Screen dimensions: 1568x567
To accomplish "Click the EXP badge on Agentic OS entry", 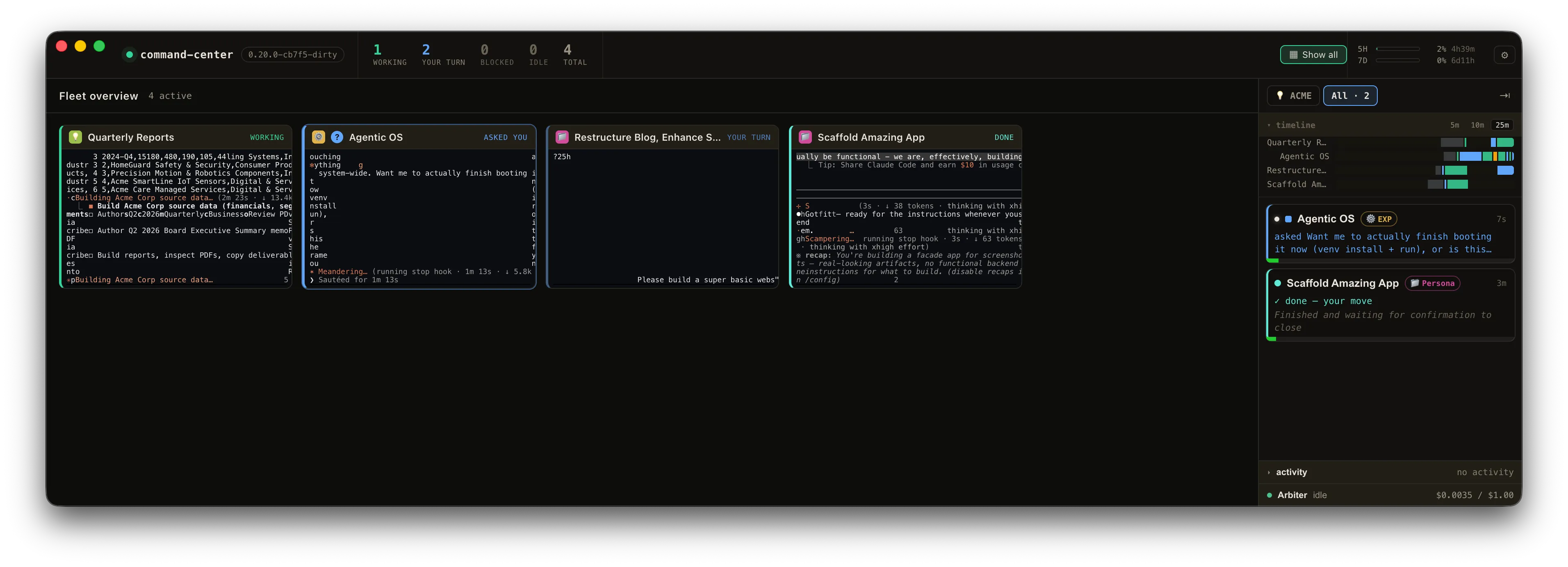I will click(x=1379, y=219).
